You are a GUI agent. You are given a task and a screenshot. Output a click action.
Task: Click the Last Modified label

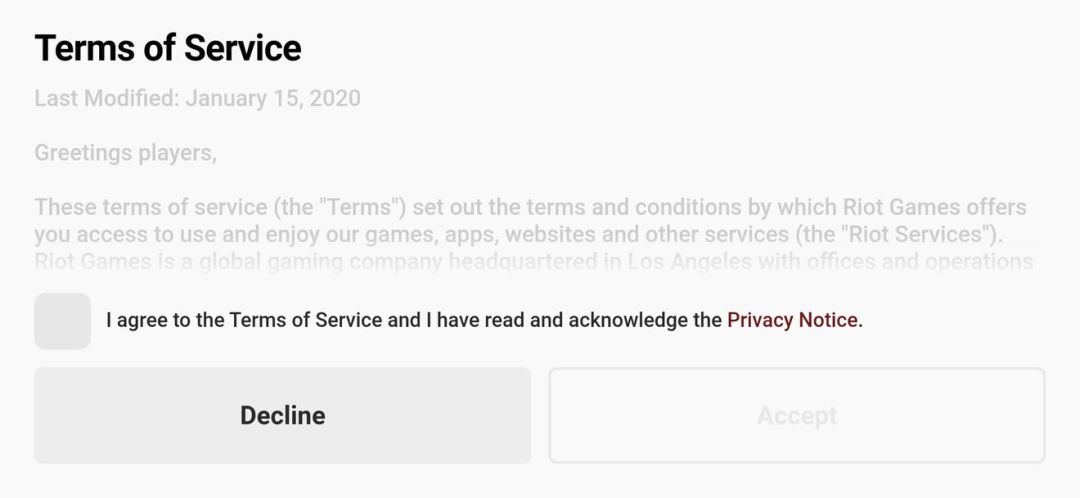[107, 98]
